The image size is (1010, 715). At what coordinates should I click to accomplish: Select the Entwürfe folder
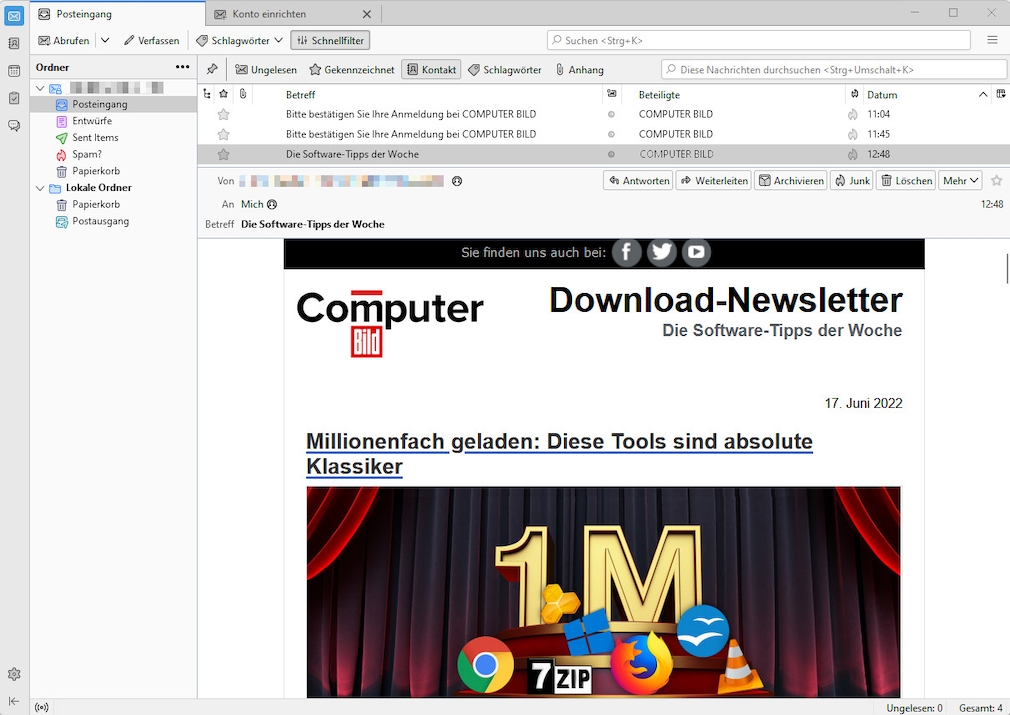coord(91,121)
